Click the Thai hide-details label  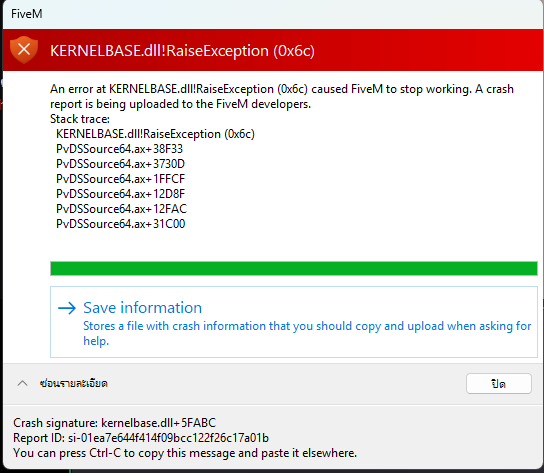tap(74, 383)
